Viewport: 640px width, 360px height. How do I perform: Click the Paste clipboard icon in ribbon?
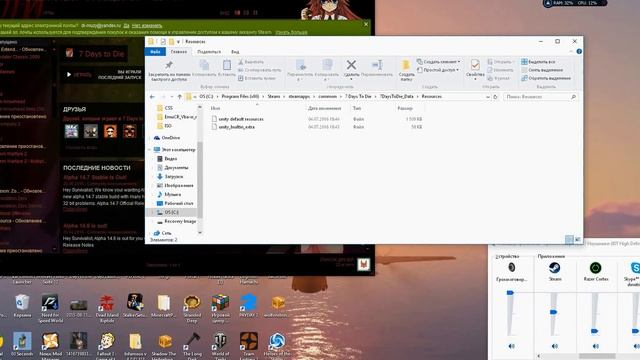227,65
